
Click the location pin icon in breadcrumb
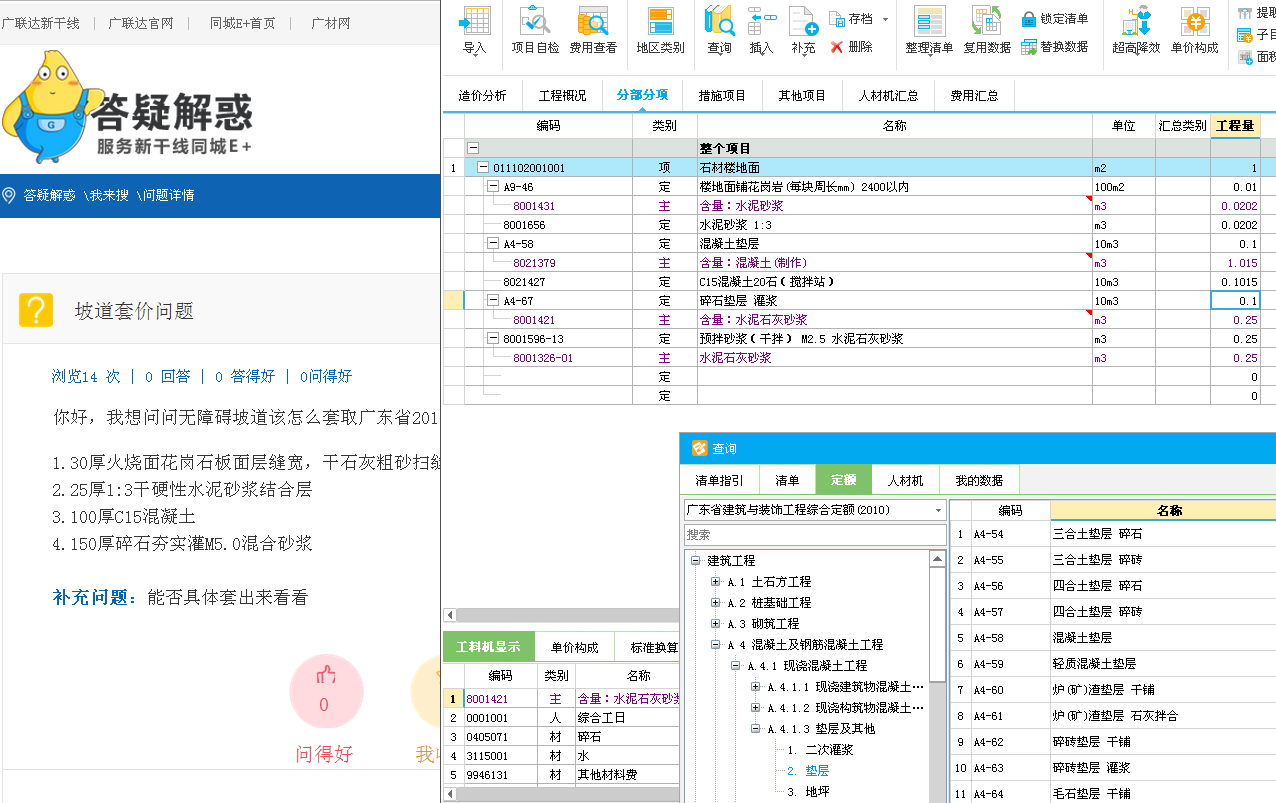click(x=9, y=195)
